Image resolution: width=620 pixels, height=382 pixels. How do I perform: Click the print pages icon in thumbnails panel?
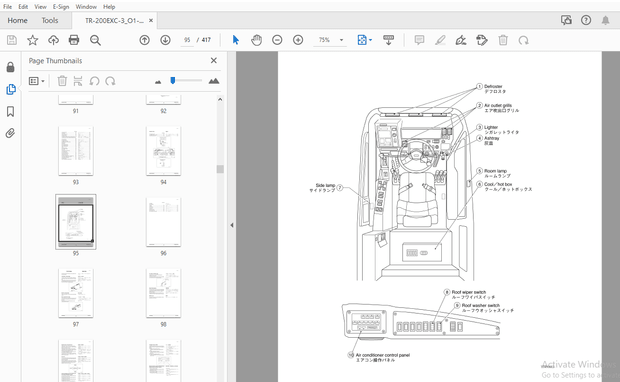coord(78,81)
